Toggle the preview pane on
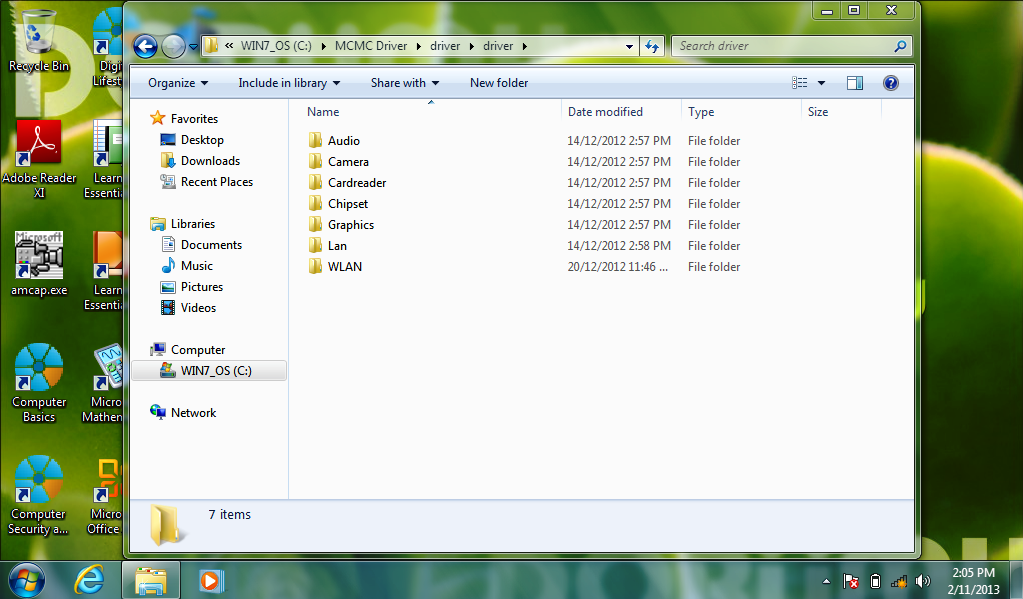The image size is (1023, 599). (x=855, y=83)
